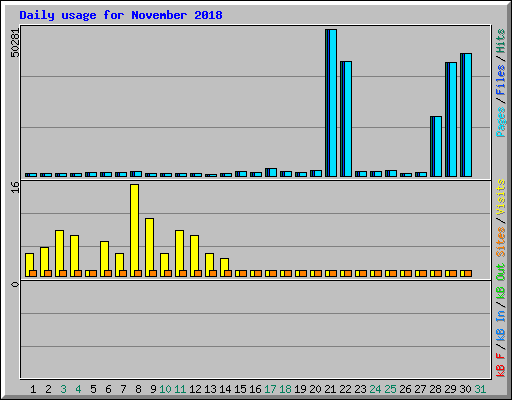Screen dimensions: 512x400
Task: Click day label 1 on x-axis
Action: (x=33, y=389)
